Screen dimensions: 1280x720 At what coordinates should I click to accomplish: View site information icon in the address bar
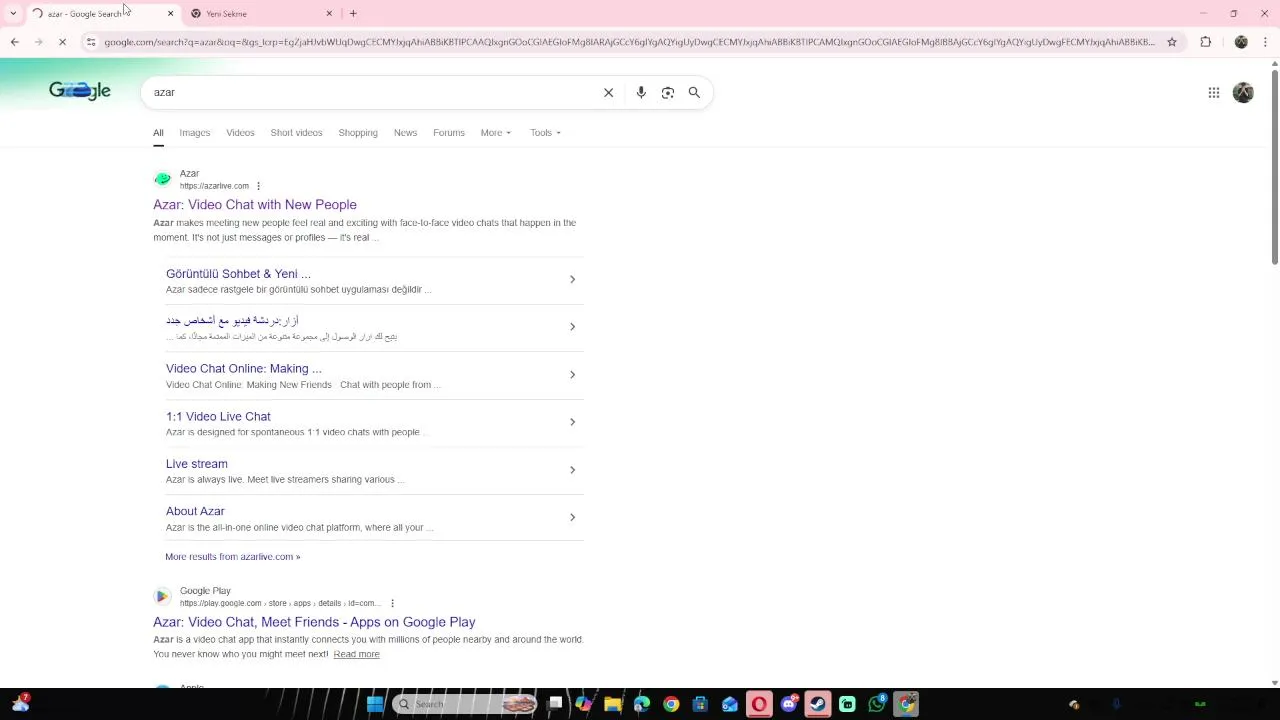tap(91, 42)
